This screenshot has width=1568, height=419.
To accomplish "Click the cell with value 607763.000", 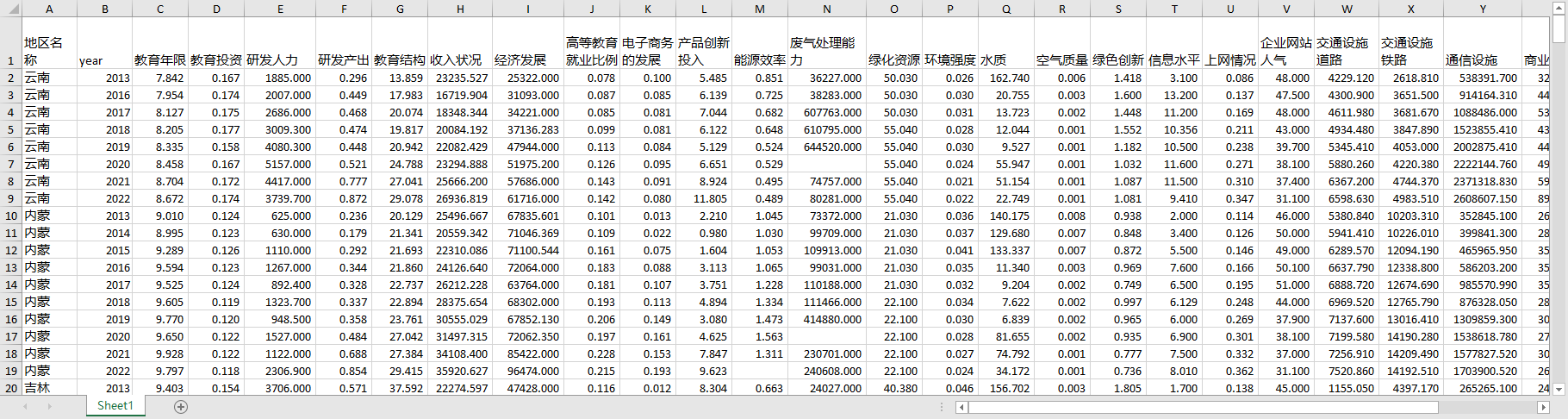I will tap(827, 112).
